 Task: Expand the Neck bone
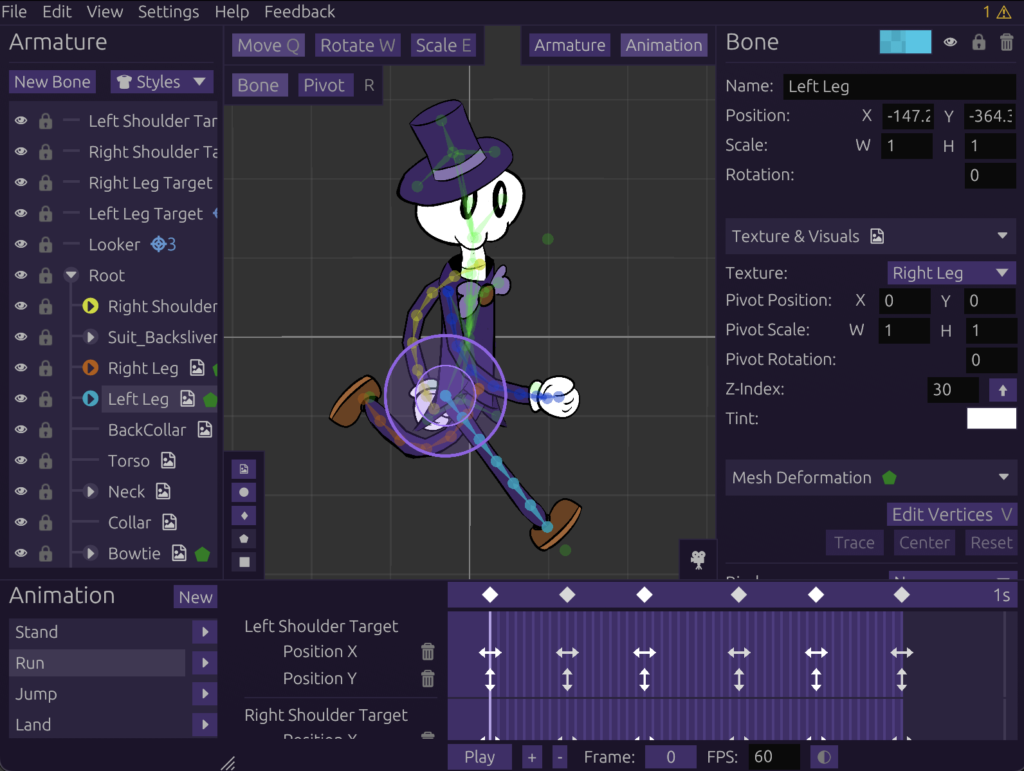[x=91, y=491]
